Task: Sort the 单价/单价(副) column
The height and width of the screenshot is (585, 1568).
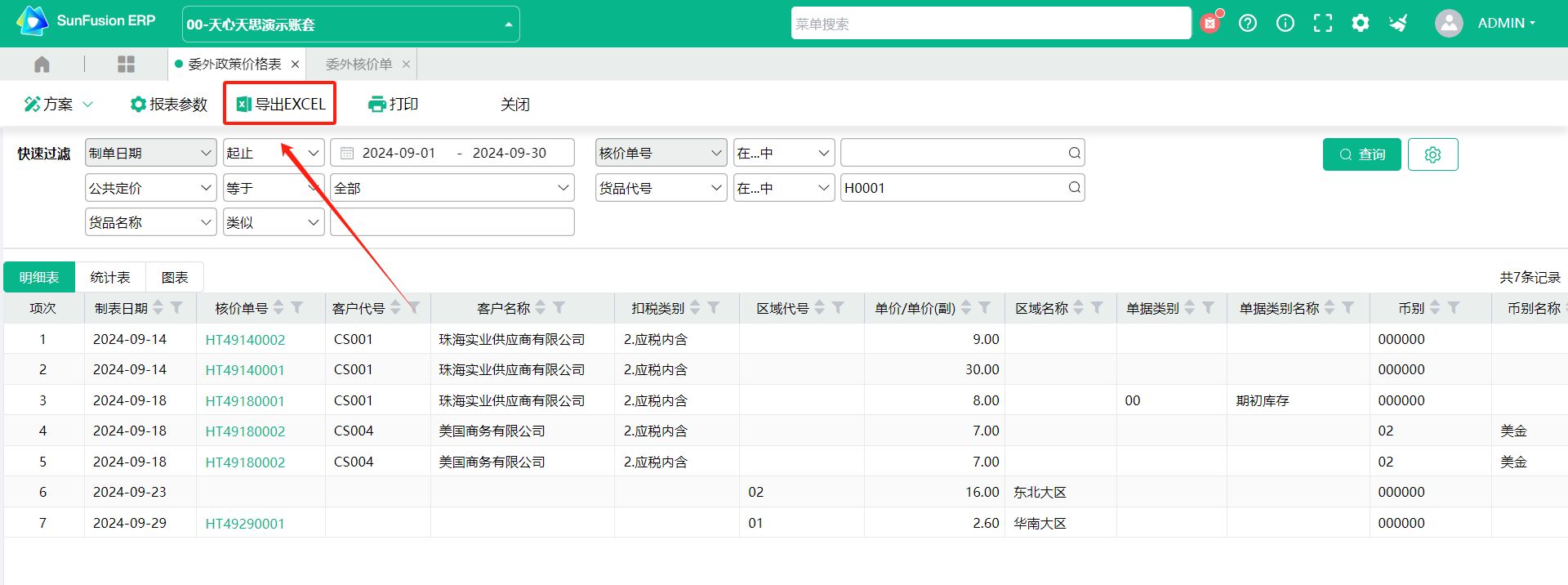Action: click(x=966, y=308)
